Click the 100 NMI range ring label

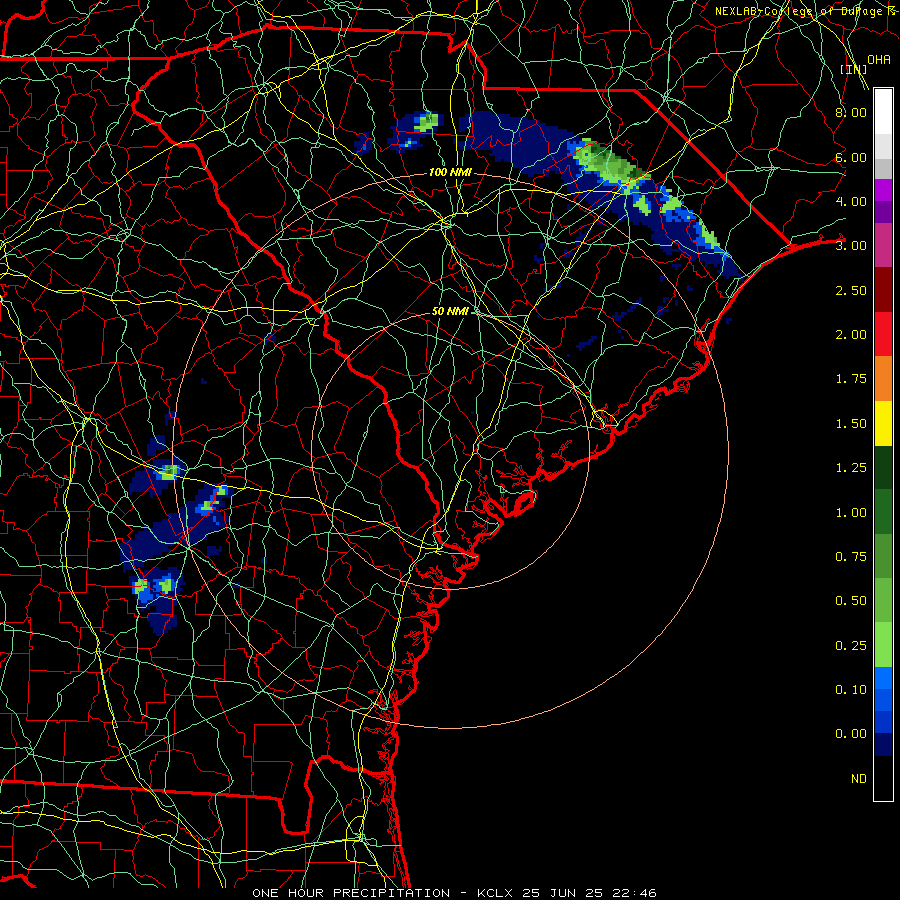pyautogui.click(x=450, y=172)
